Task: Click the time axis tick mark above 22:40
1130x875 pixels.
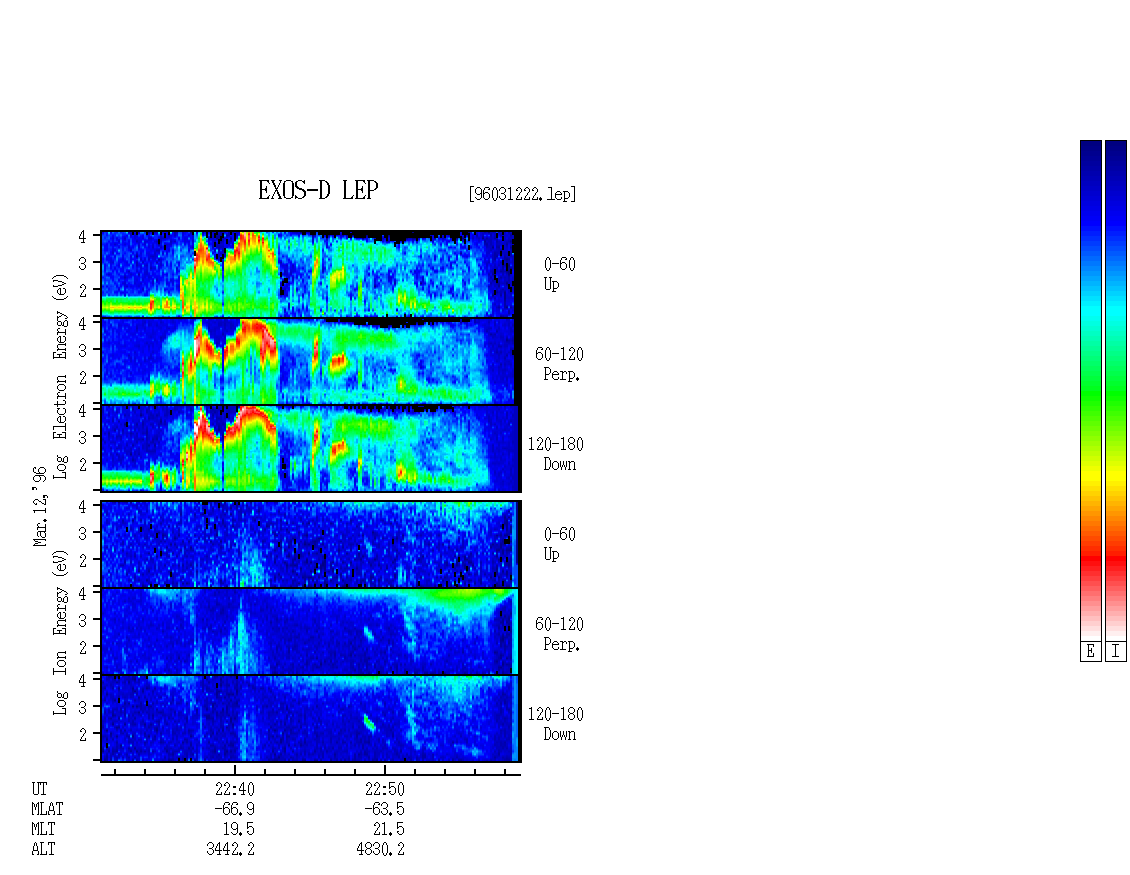Action: tap(235, 770)
